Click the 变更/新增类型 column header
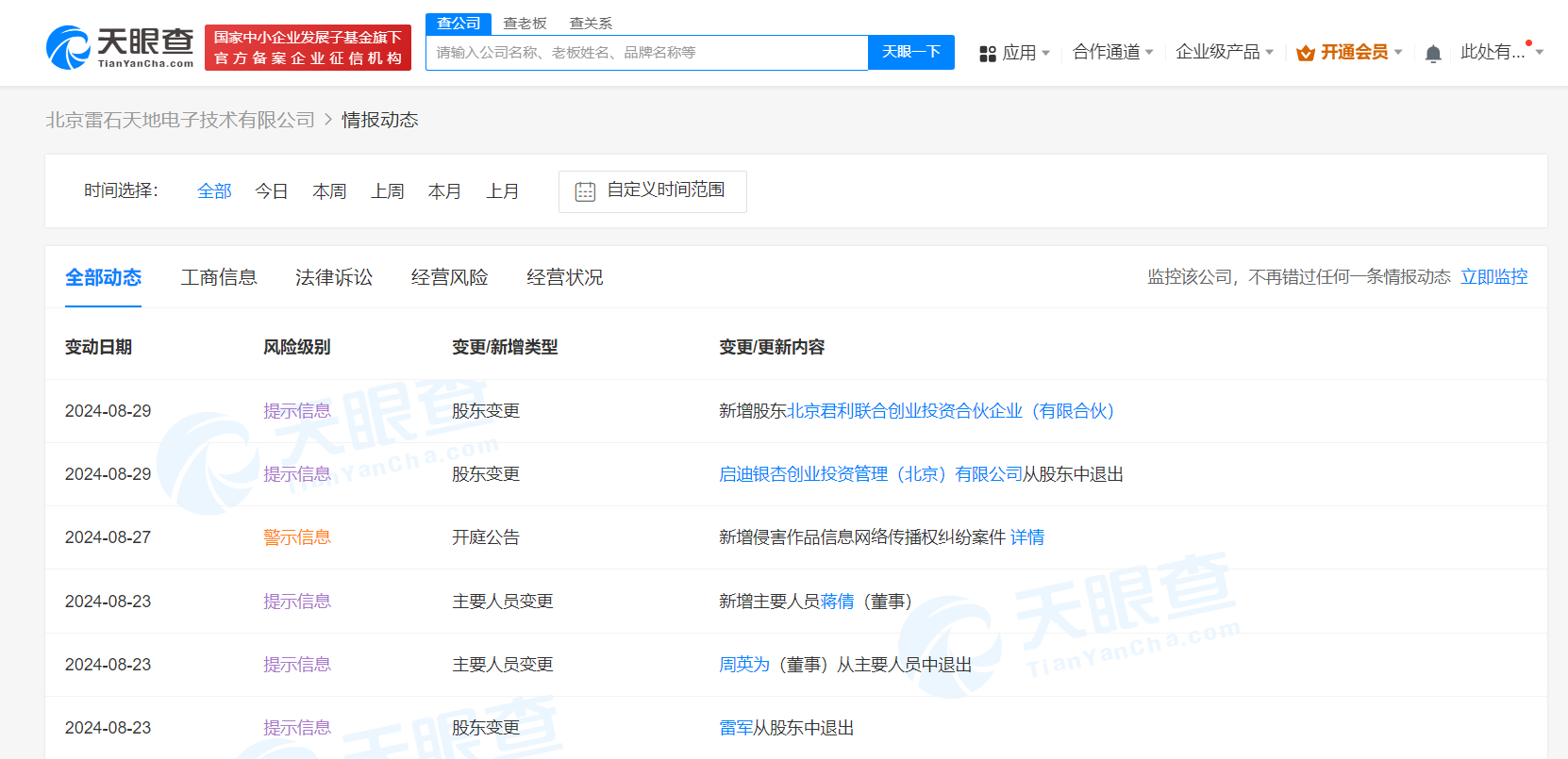Screen dimensions: 1568x759 click(505, 347)
